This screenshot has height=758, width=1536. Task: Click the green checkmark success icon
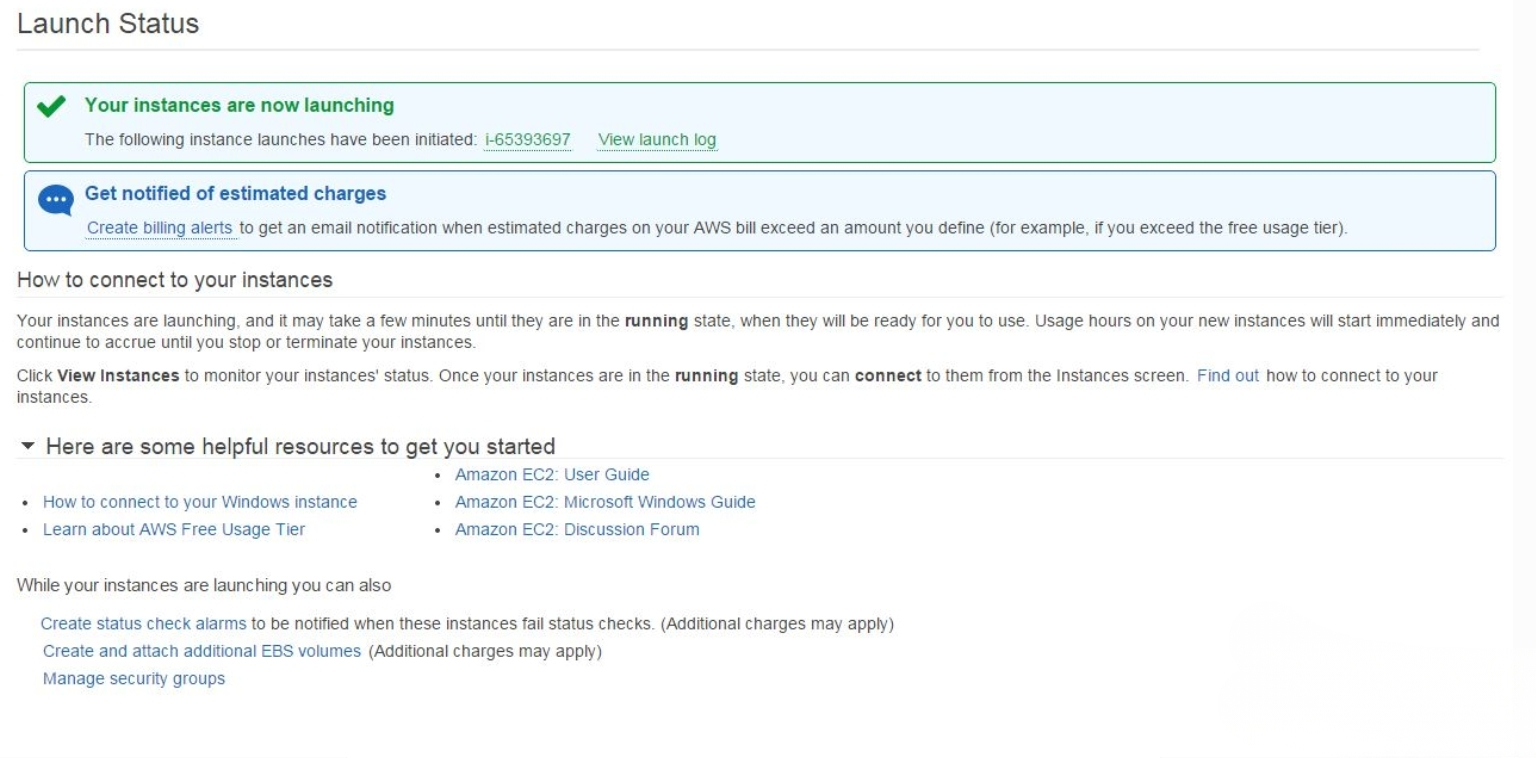coord(49,106)
